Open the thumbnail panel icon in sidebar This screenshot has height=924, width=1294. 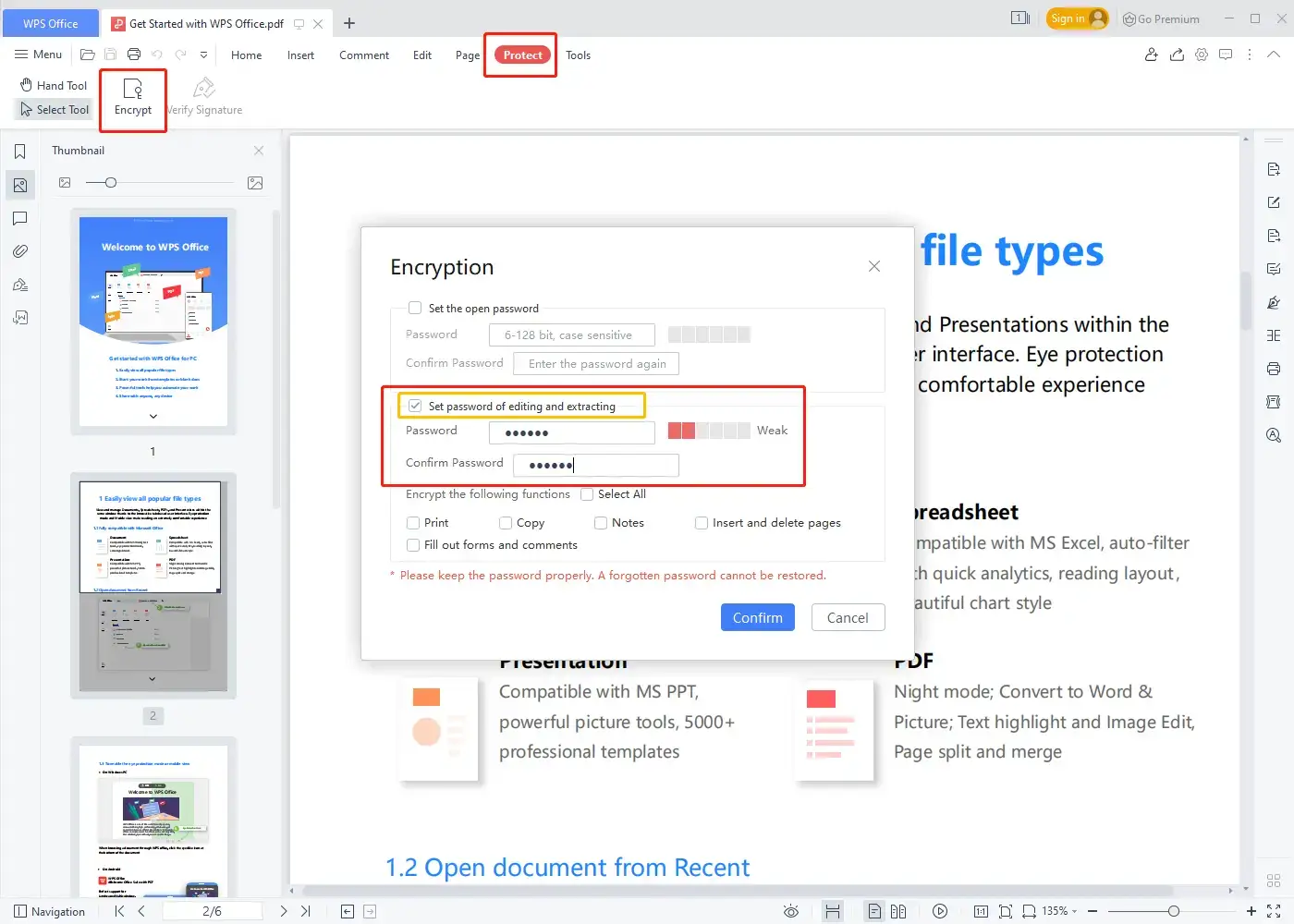20,185
